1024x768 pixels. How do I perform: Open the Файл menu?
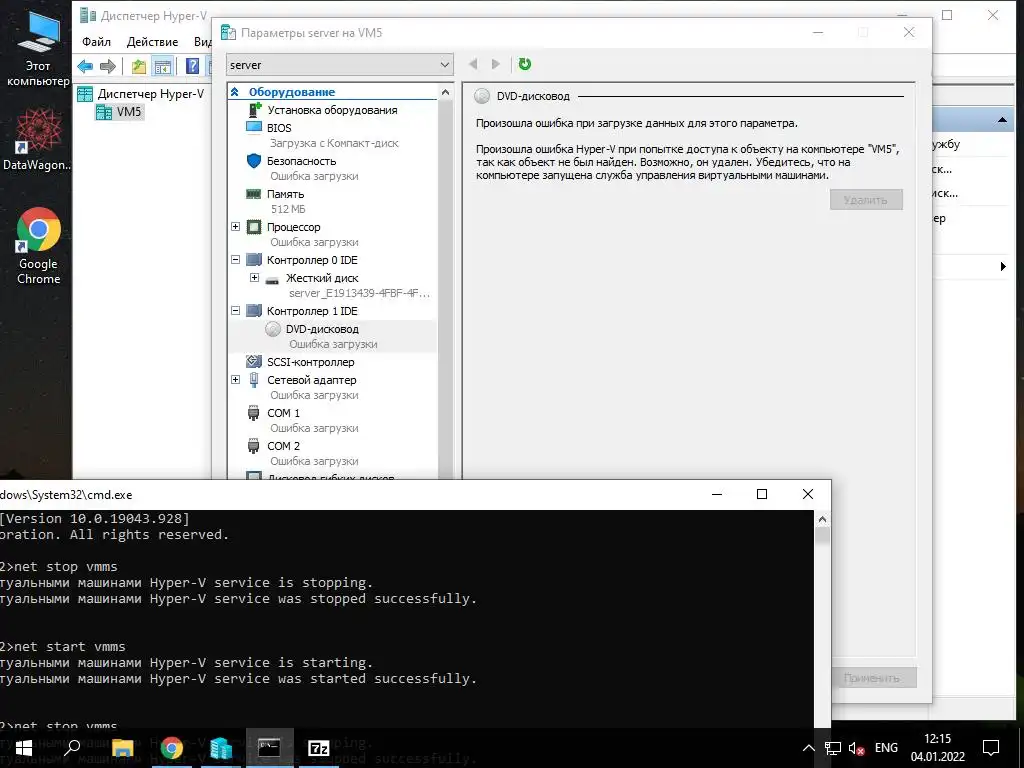click(x=96, y=42)
